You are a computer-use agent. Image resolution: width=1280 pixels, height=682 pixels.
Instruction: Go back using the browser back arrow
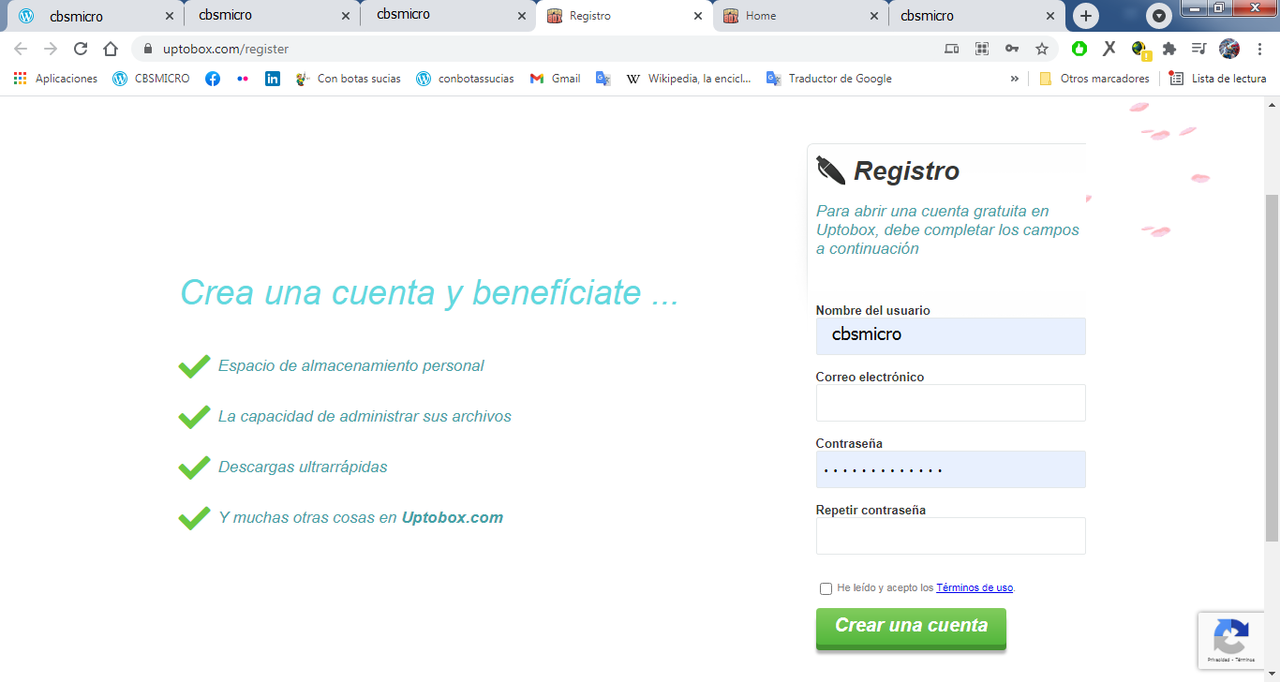20,48
